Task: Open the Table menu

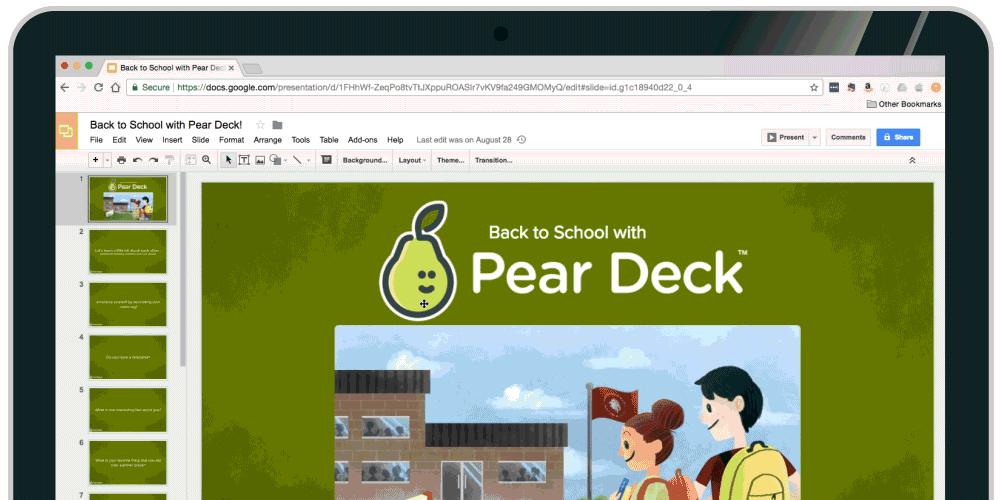Action: [x=329, y=140]
